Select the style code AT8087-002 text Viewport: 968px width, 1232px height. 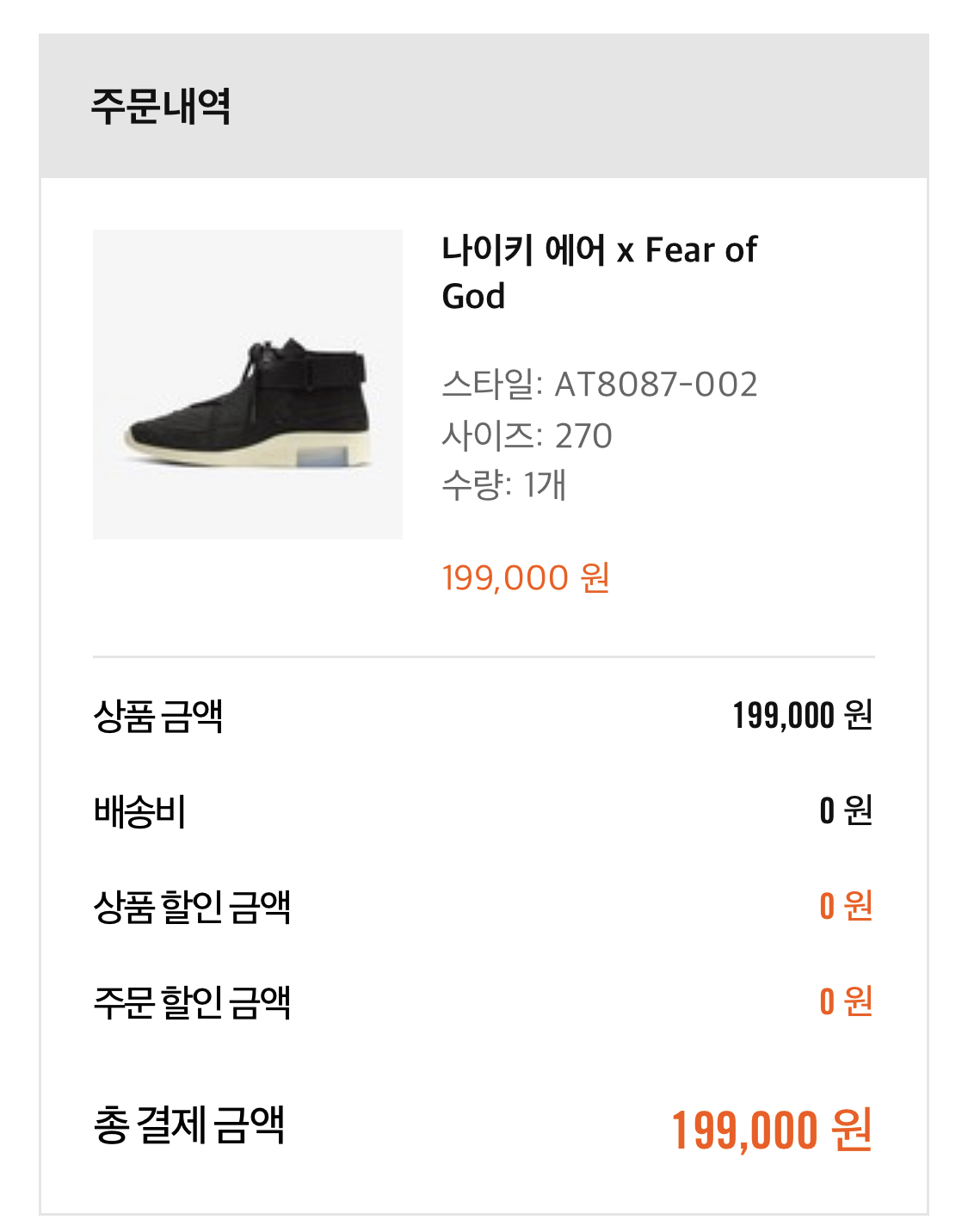point(656,385)
